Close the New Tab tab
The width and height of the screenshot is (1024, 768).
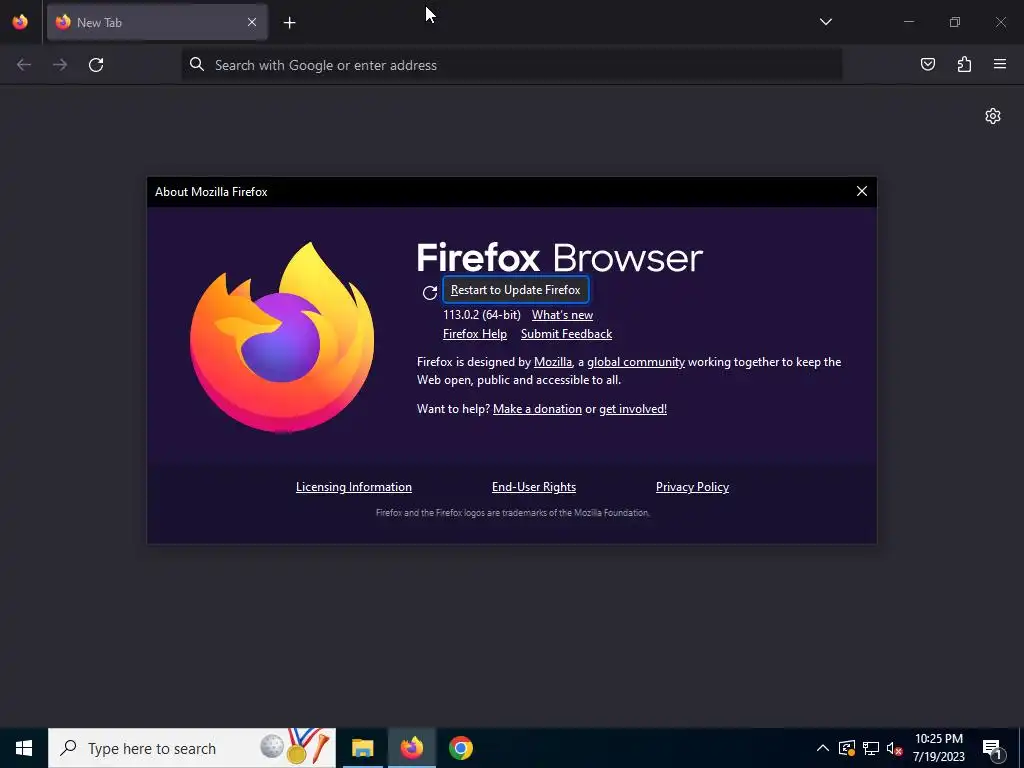252,22
